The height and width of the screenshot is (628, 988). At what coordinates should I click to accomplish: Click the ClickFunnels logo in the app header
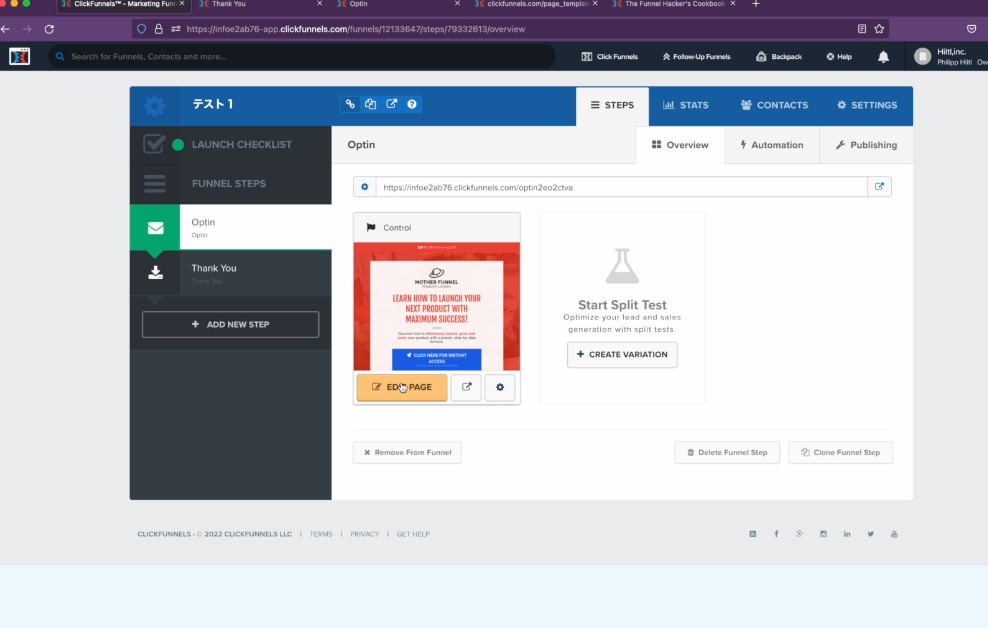point(20,57)
